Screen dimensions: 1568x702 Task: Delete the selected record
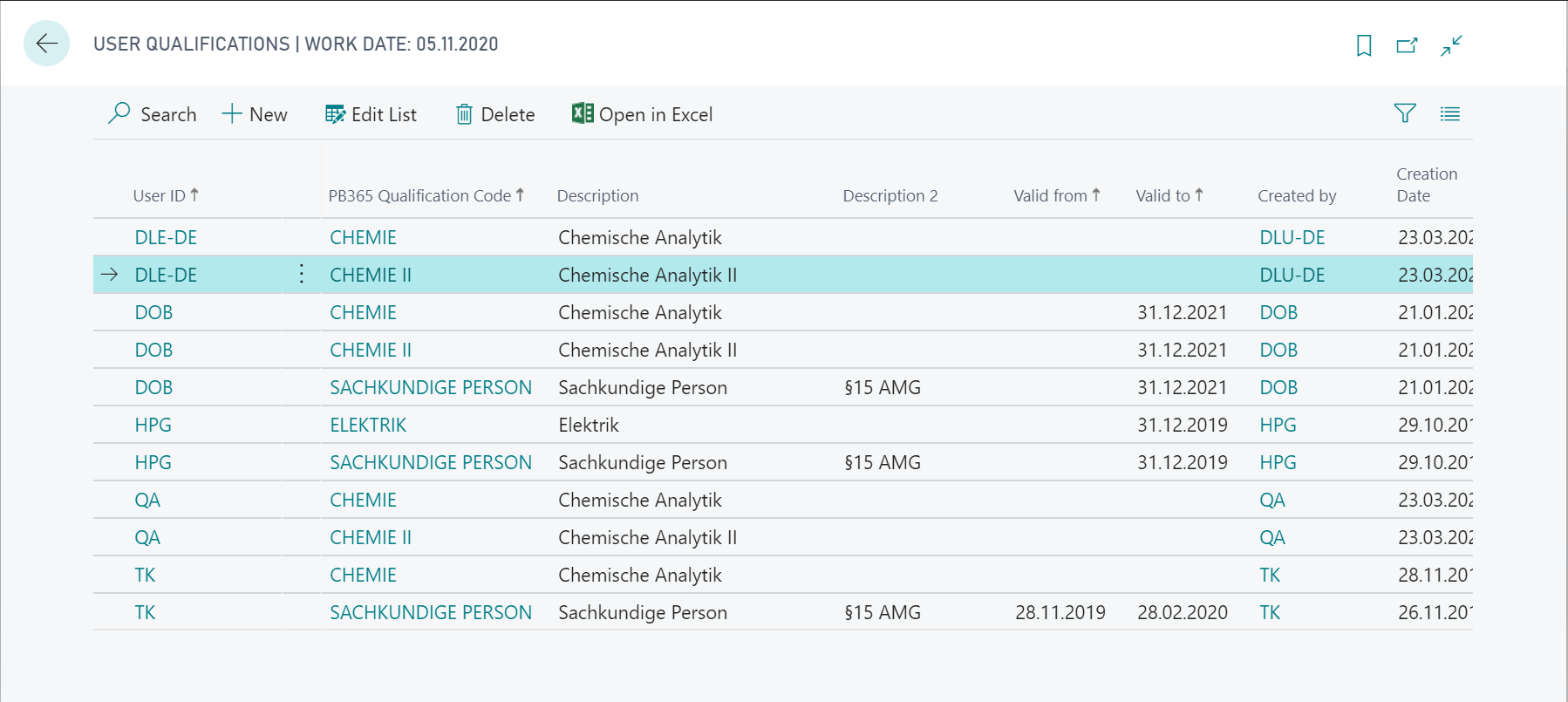pos(495,114)
